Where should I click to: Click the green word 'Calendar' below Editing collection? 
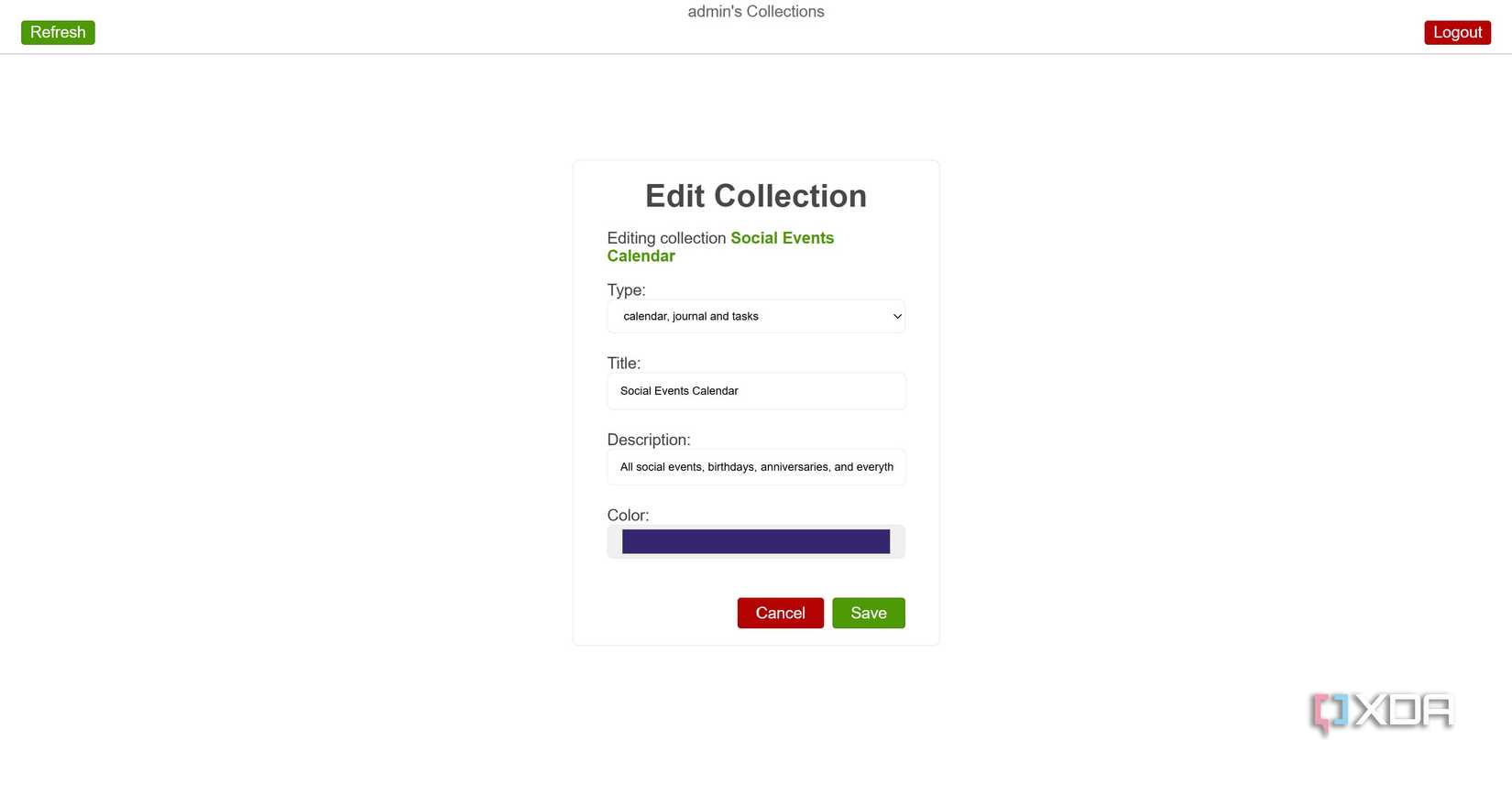click(641, 256)
